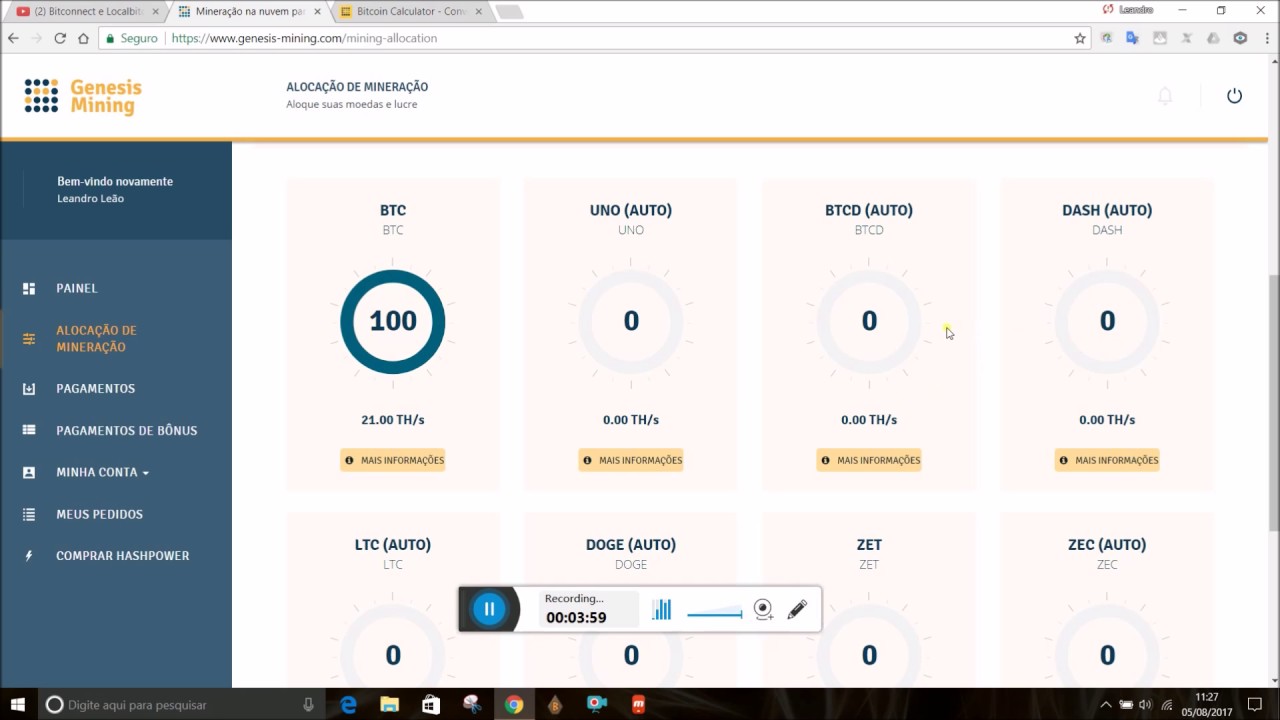Show hidden system tray icons
This screenshot has height=720, width=1280.
click(1106, 705)
